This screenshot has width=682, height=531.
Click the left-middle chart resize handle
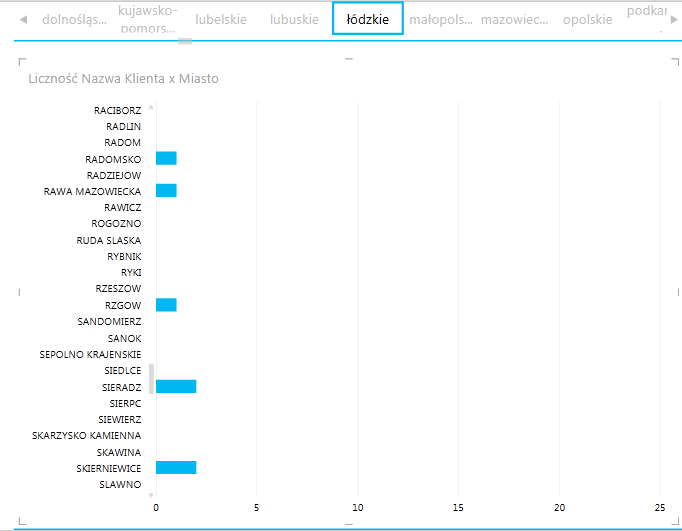pos(21,292)
